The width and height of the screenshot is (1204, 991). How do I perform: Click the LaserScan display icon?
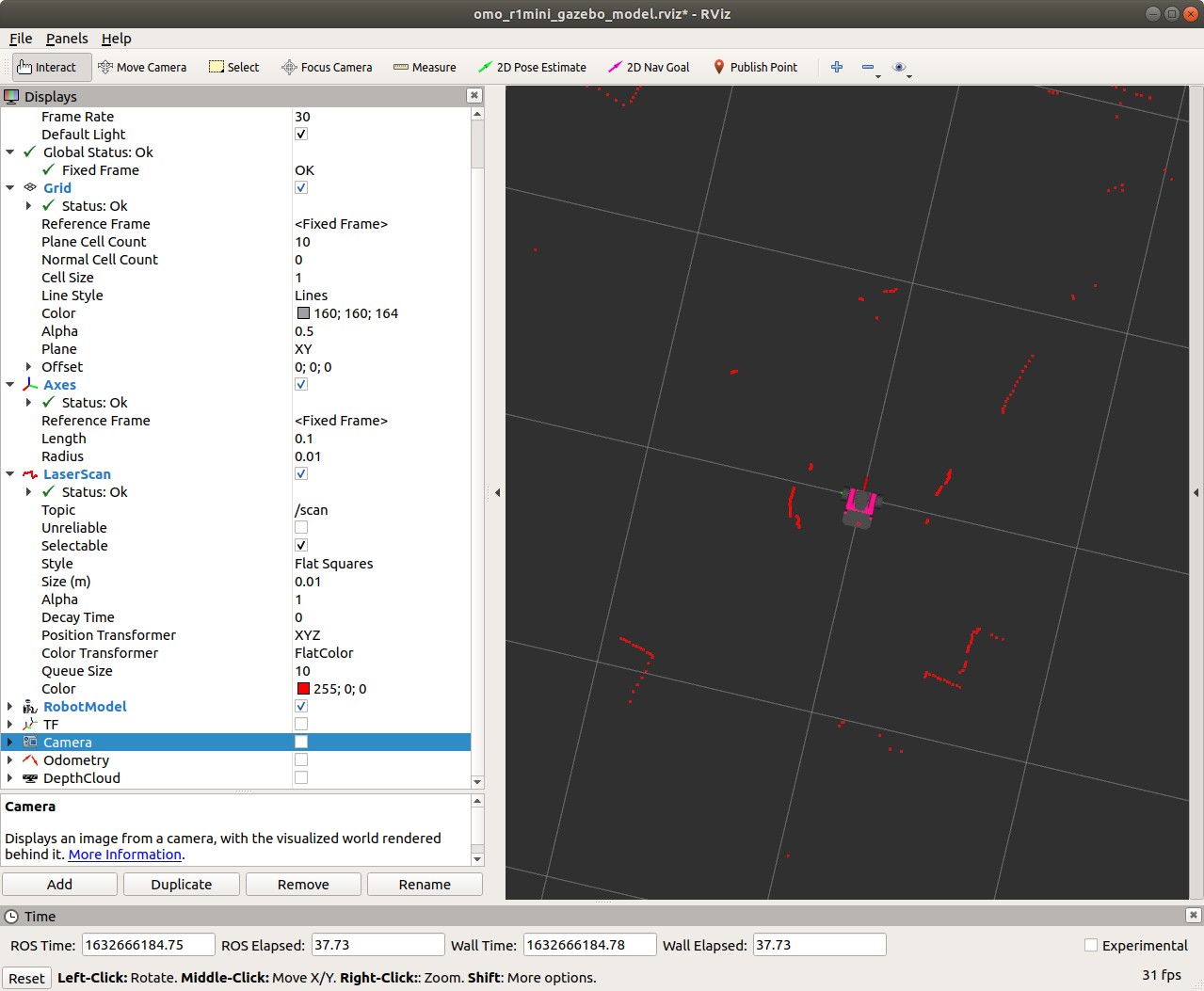click(x=30, y=473)
